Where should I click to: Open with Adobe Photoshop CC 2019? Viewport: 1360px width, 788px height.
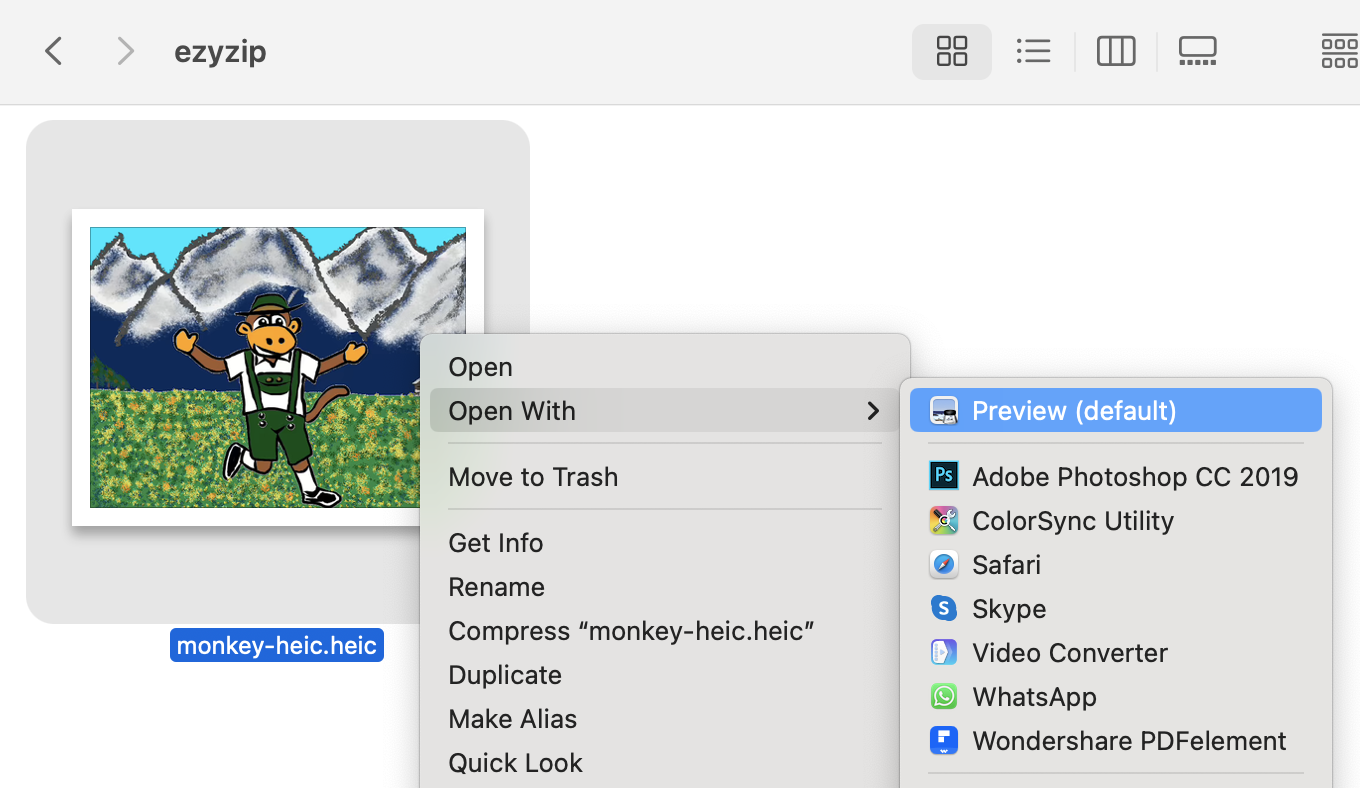1135,476
